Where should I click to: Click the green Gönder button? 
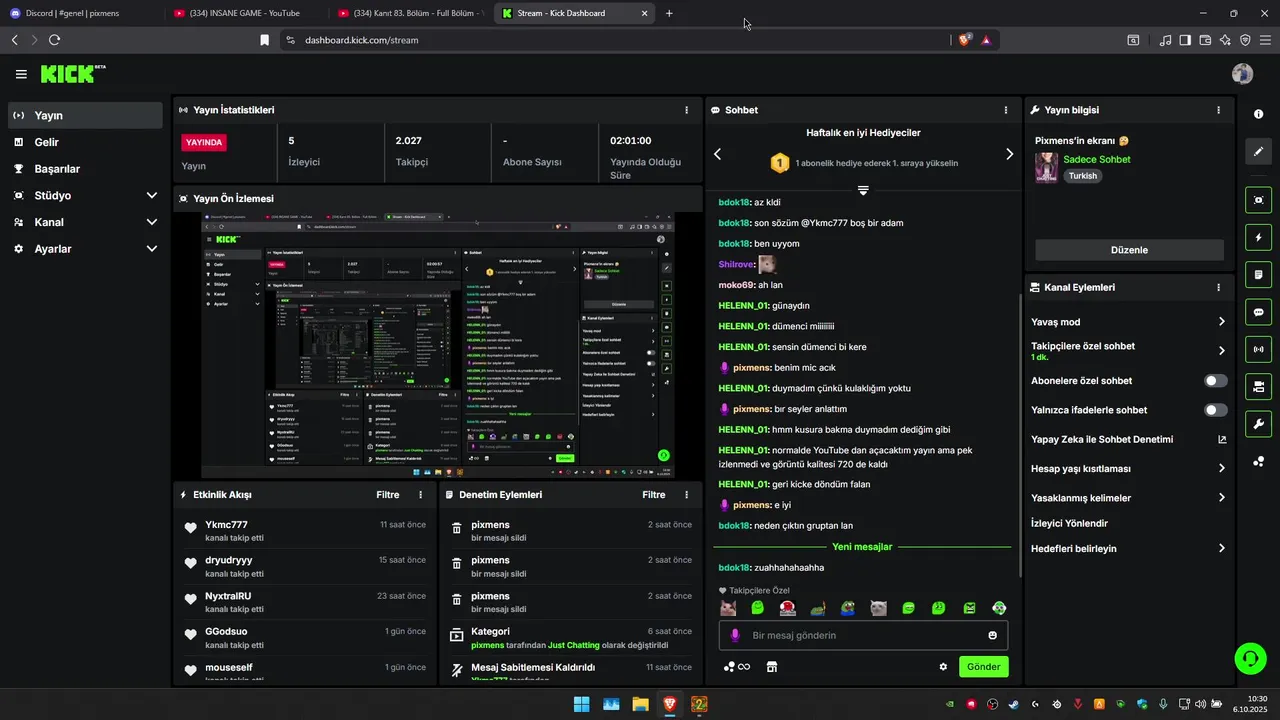(984, 667)
